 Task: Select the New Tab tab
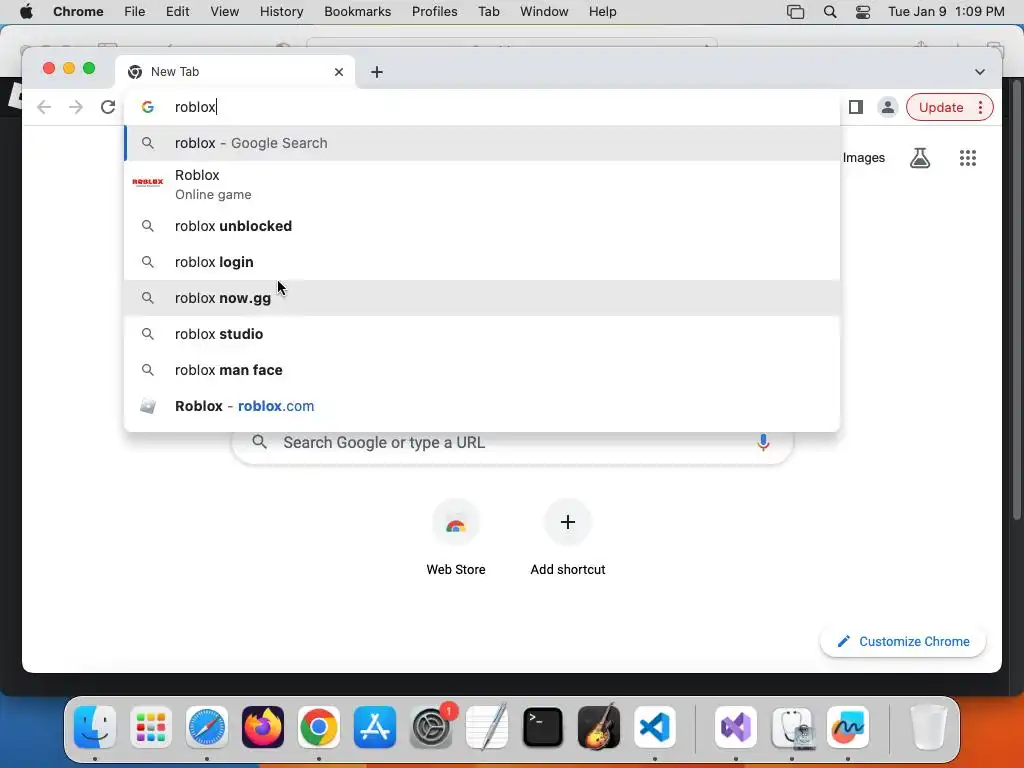(x=235, y=72)
